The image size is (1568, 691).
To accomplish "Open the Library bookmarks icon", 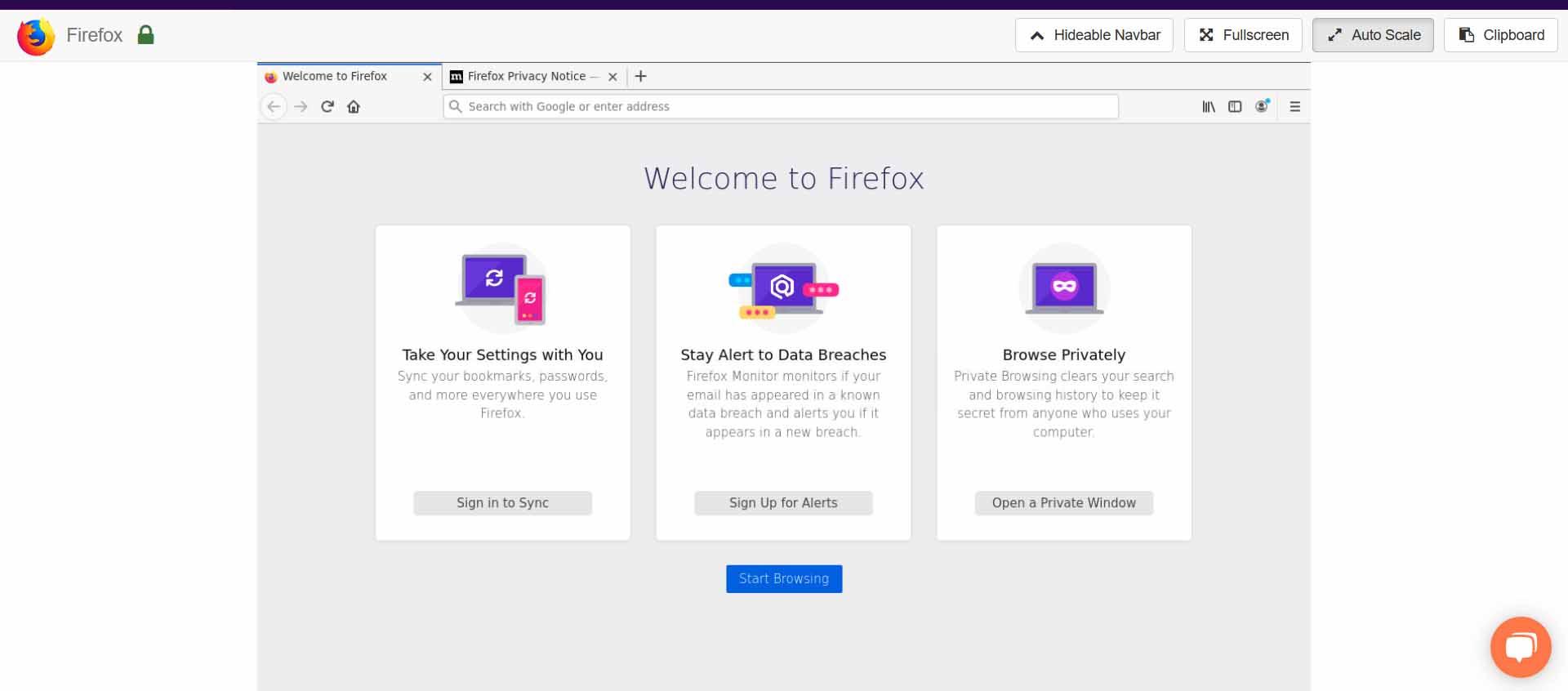I will click(1209, 106).
